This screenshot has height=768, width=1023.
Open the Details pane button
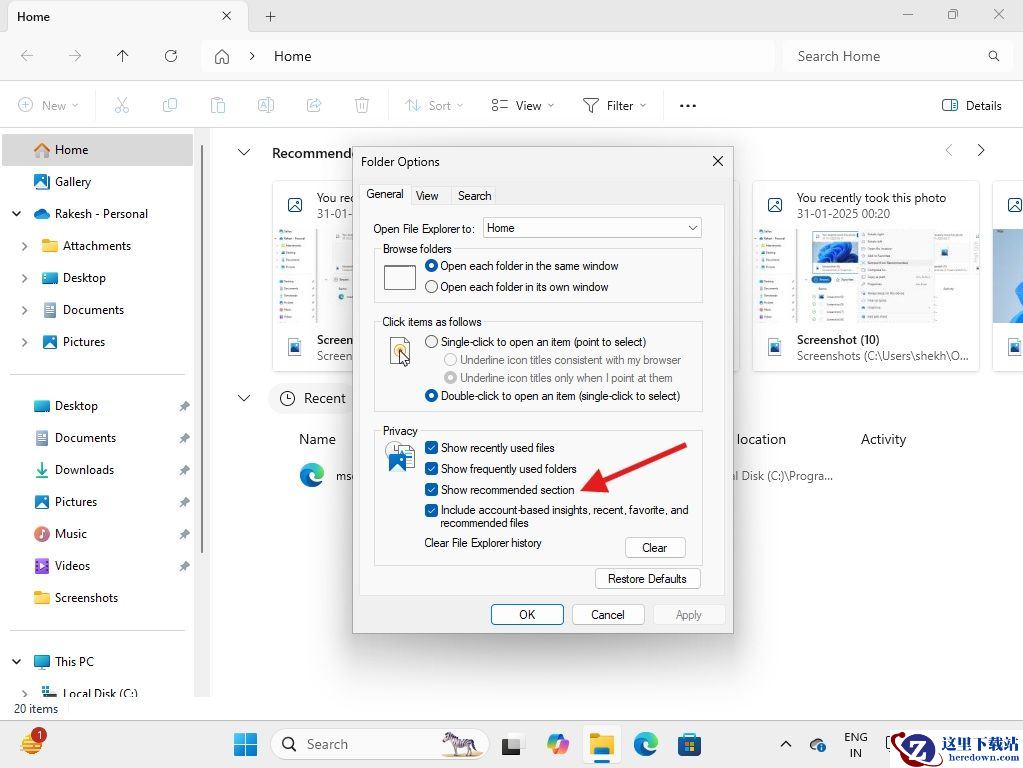pyautogui.click(x=972, y=105)
